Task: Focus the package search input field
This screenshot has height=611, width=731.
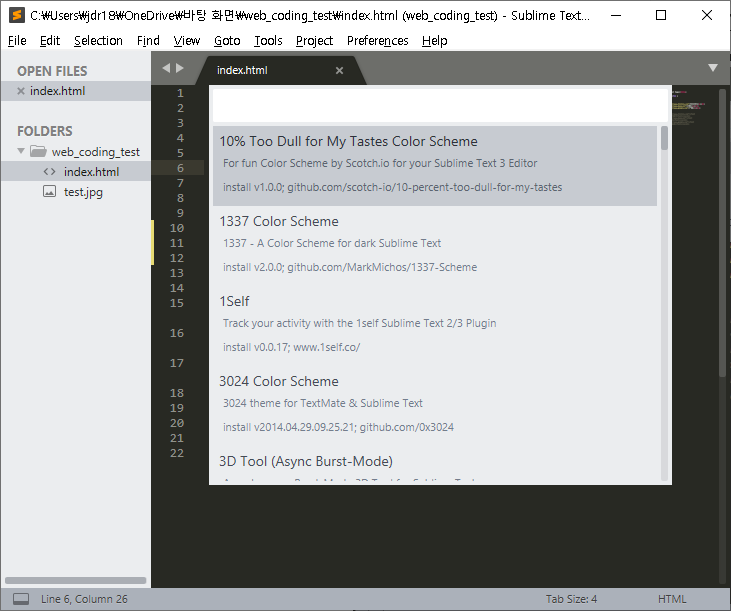Action: coord(440,105)
